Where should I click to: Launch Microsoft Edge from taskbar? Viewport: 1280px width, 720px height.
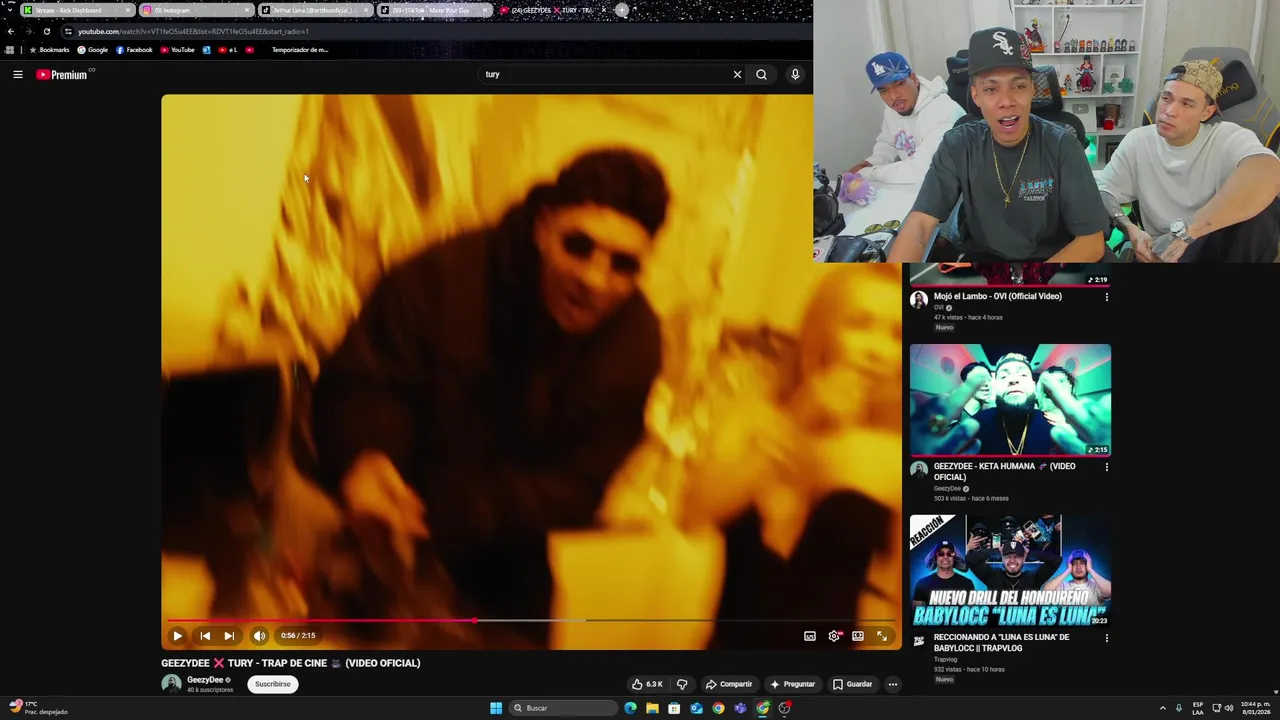tap(630, 708)
